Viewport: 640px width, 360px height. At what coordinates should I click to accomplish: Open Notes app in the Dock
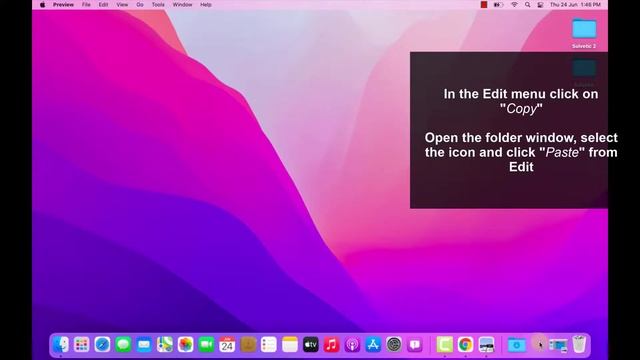coord(290,344)
